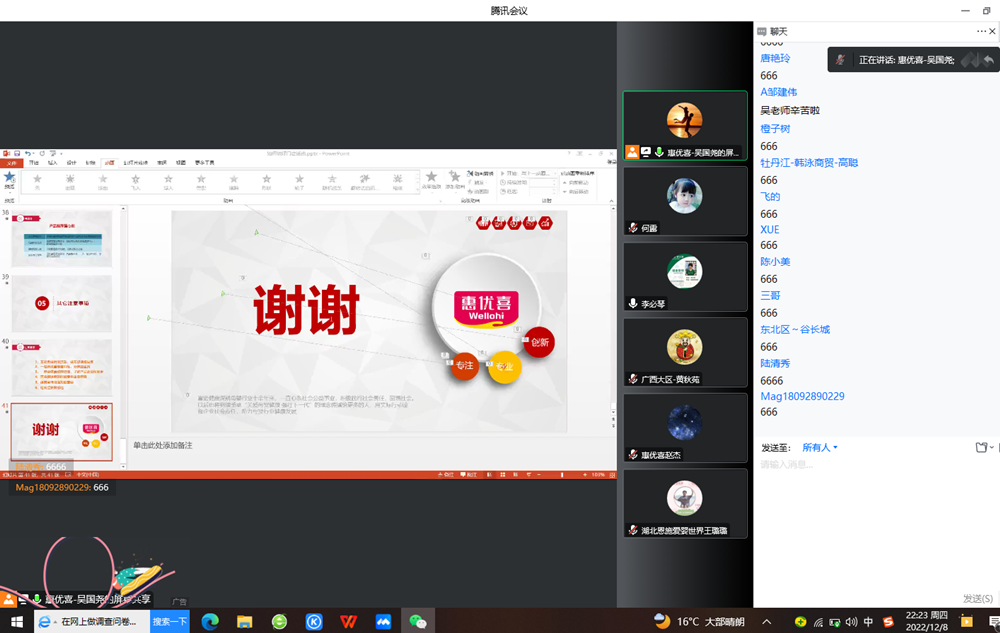Screen dimensions: 1000x633
Task: Click the WeChat icon on the taskbar
Action: (417, 619)
